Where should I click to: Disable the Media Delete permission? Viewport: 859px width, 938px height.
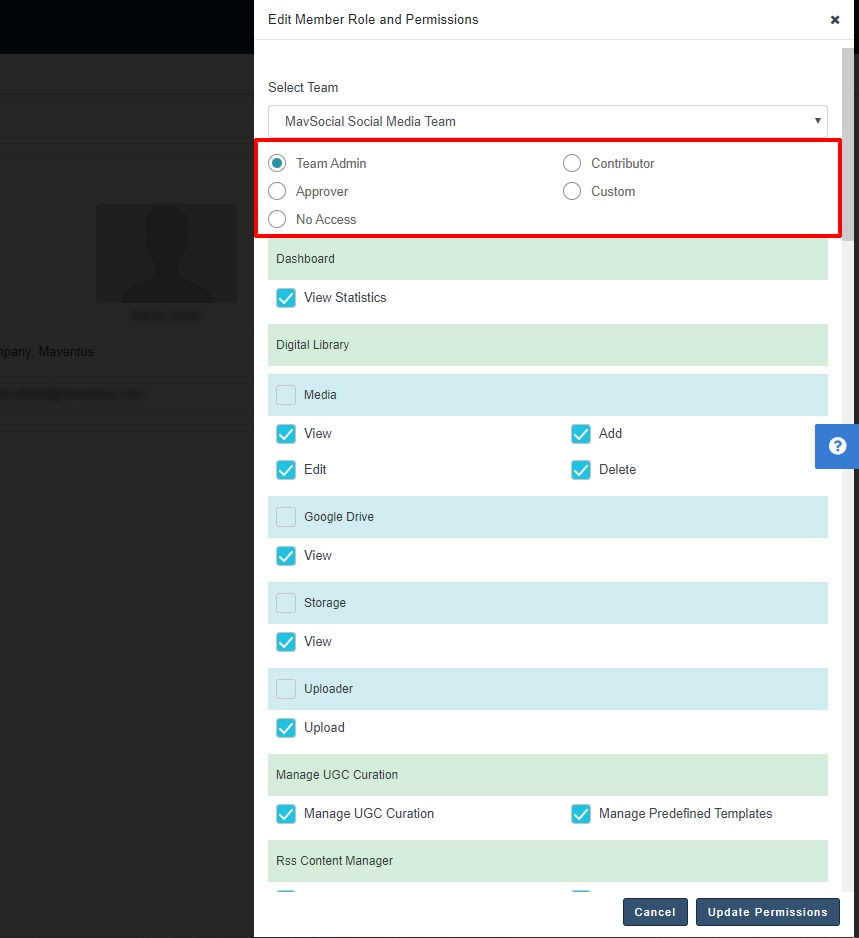pyautogui.click(x=581, y=470)
